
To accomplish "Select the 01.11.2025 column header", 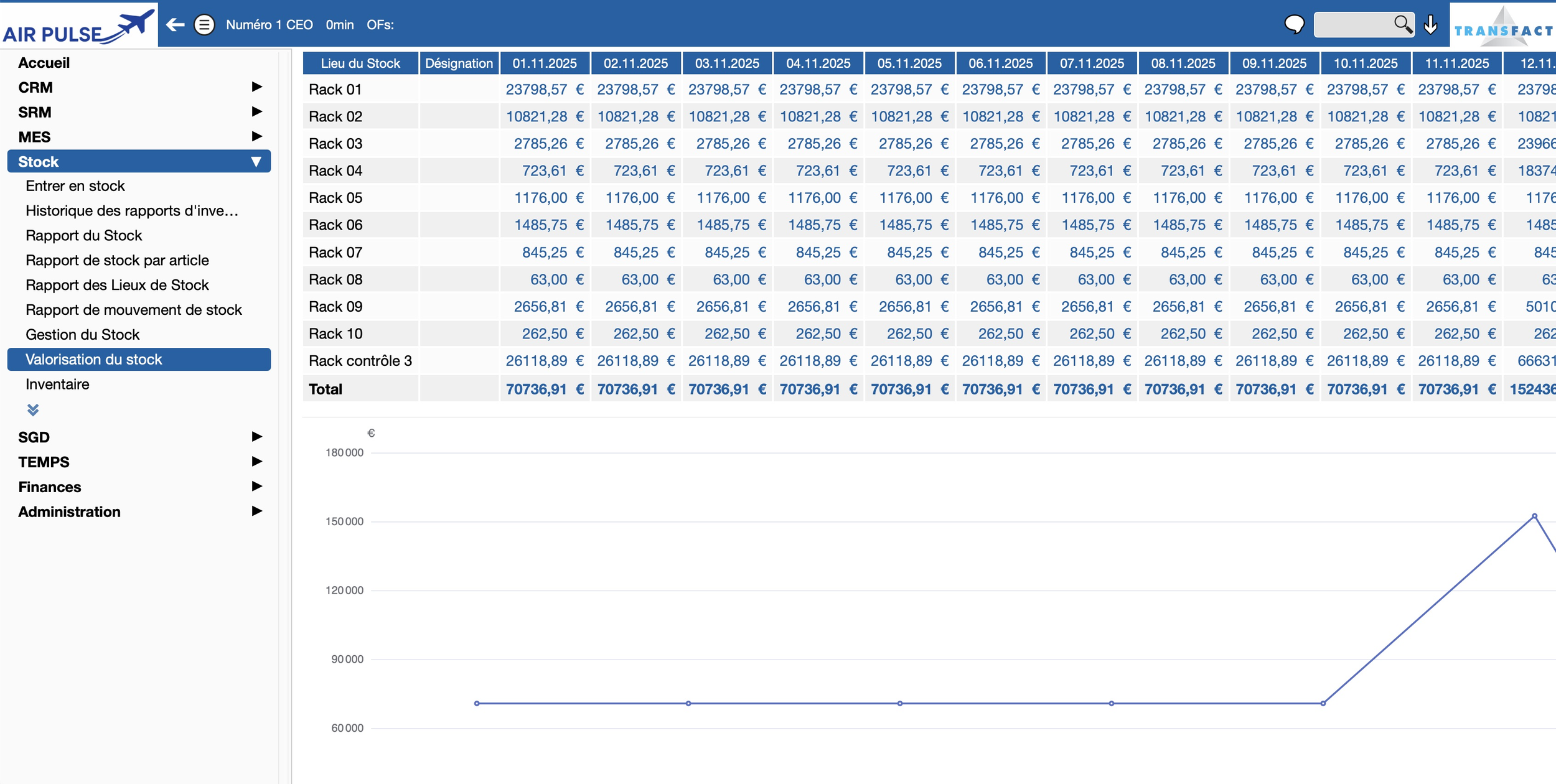I will tap(545, 63).
